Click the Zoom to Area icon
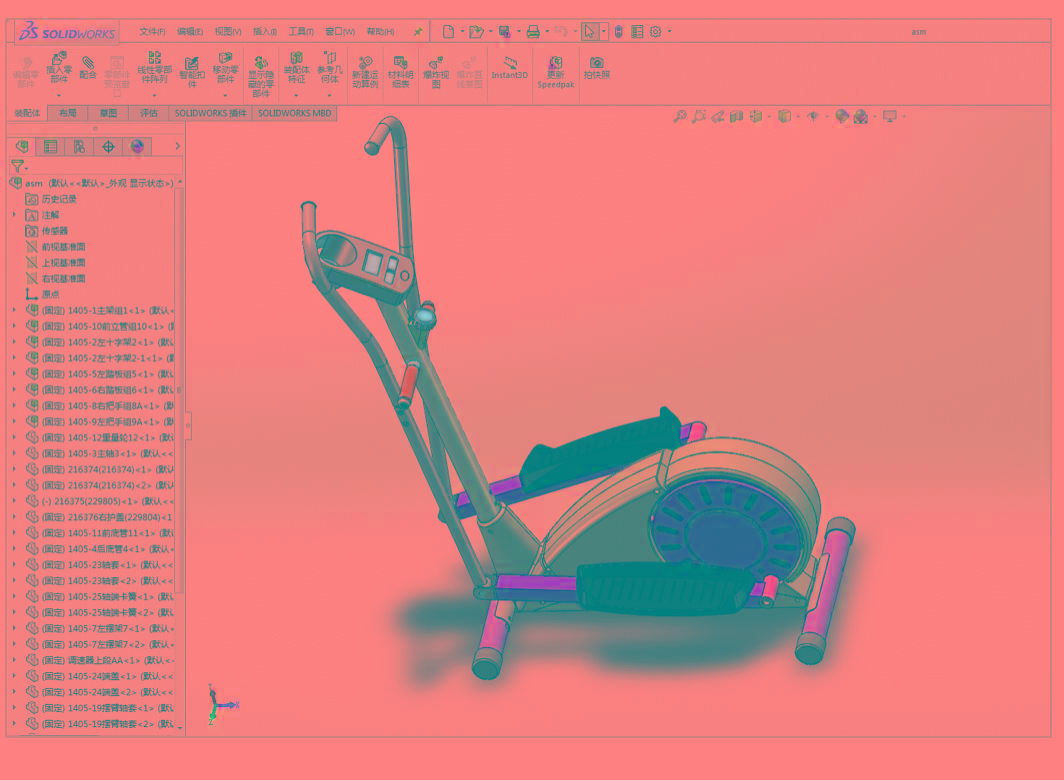The width and height of the screenshot is (1064, 780). [699, 116]
